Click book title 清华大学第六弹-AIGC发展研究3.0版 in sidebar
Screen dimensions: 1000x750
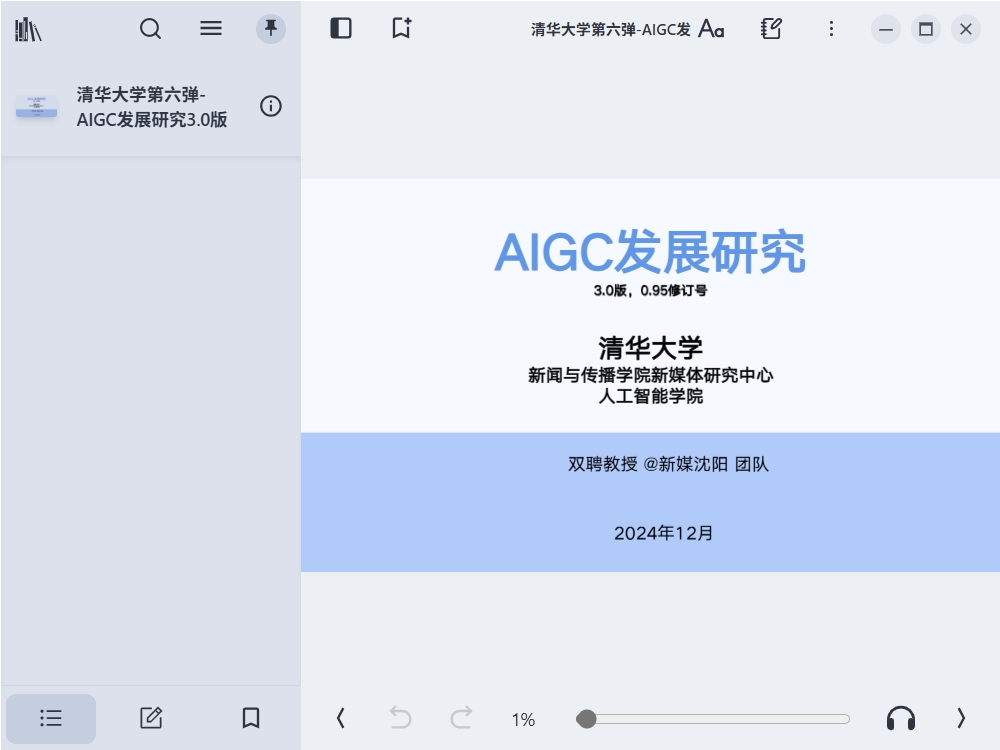click(152, 107)
